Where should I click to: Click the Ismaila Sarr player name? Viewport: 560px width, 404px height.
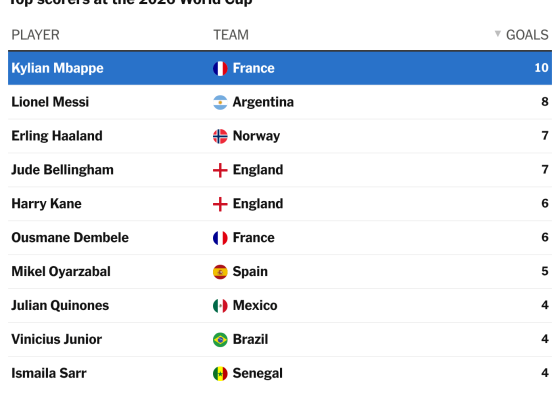pos(49,373)
